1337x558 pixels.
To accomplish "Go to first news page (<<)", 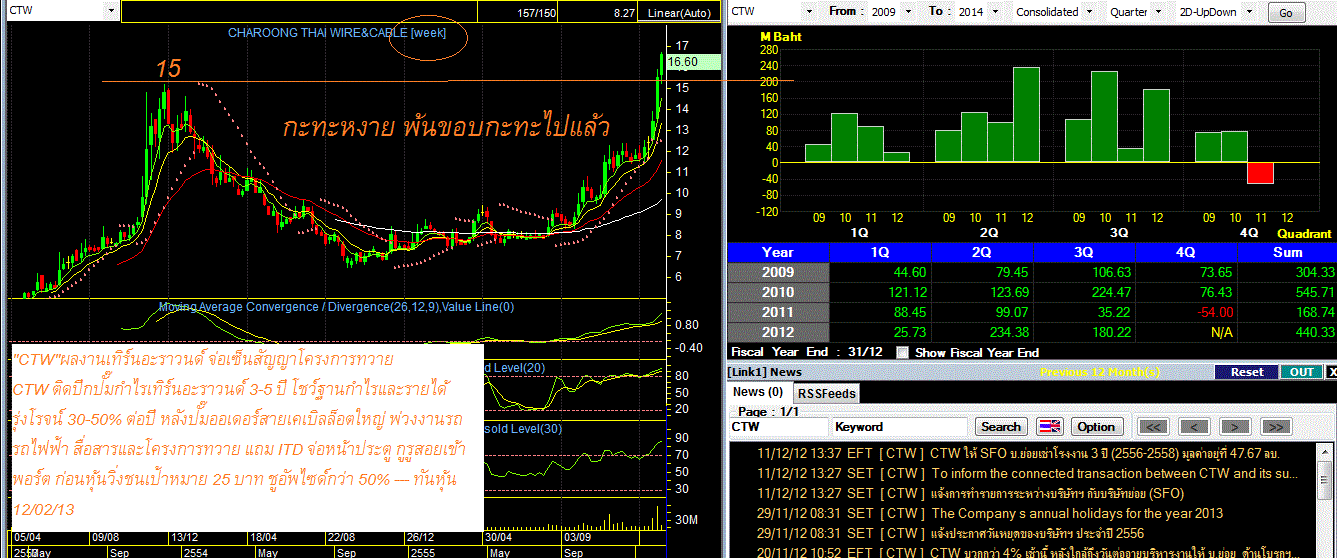I will click(x=1154, y=427).
